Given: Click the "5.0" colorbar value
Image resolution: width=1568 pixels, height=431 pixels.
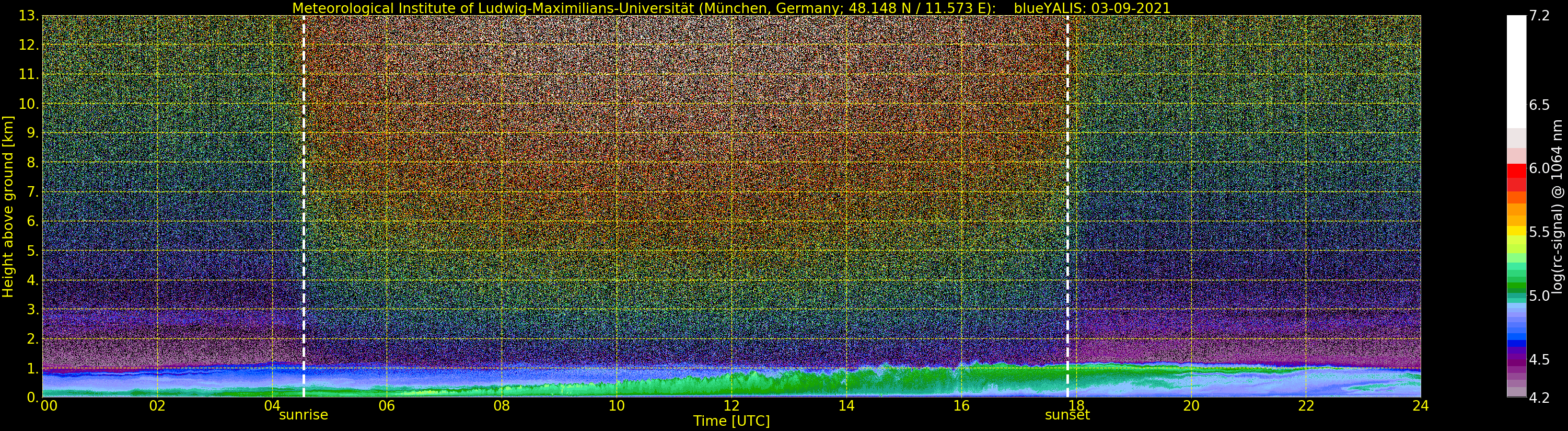Looking at the screenshot, I should tap(1539, 296).
